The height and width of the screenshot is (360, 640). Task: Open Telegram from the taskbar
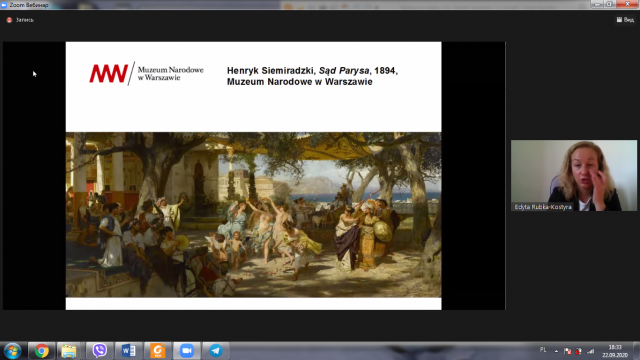(216, 351)
